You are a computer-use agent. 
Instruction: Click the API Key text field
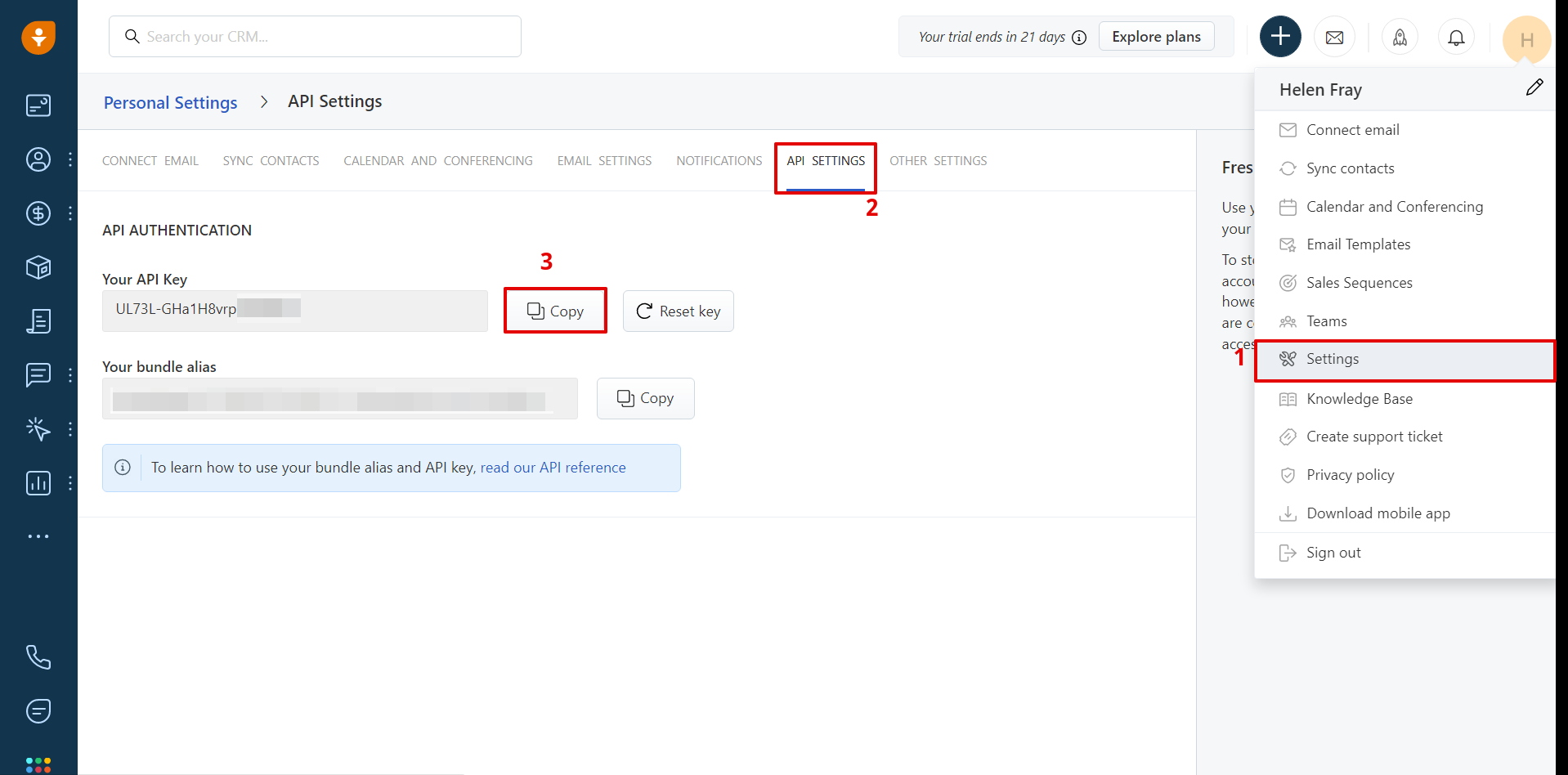295,311
